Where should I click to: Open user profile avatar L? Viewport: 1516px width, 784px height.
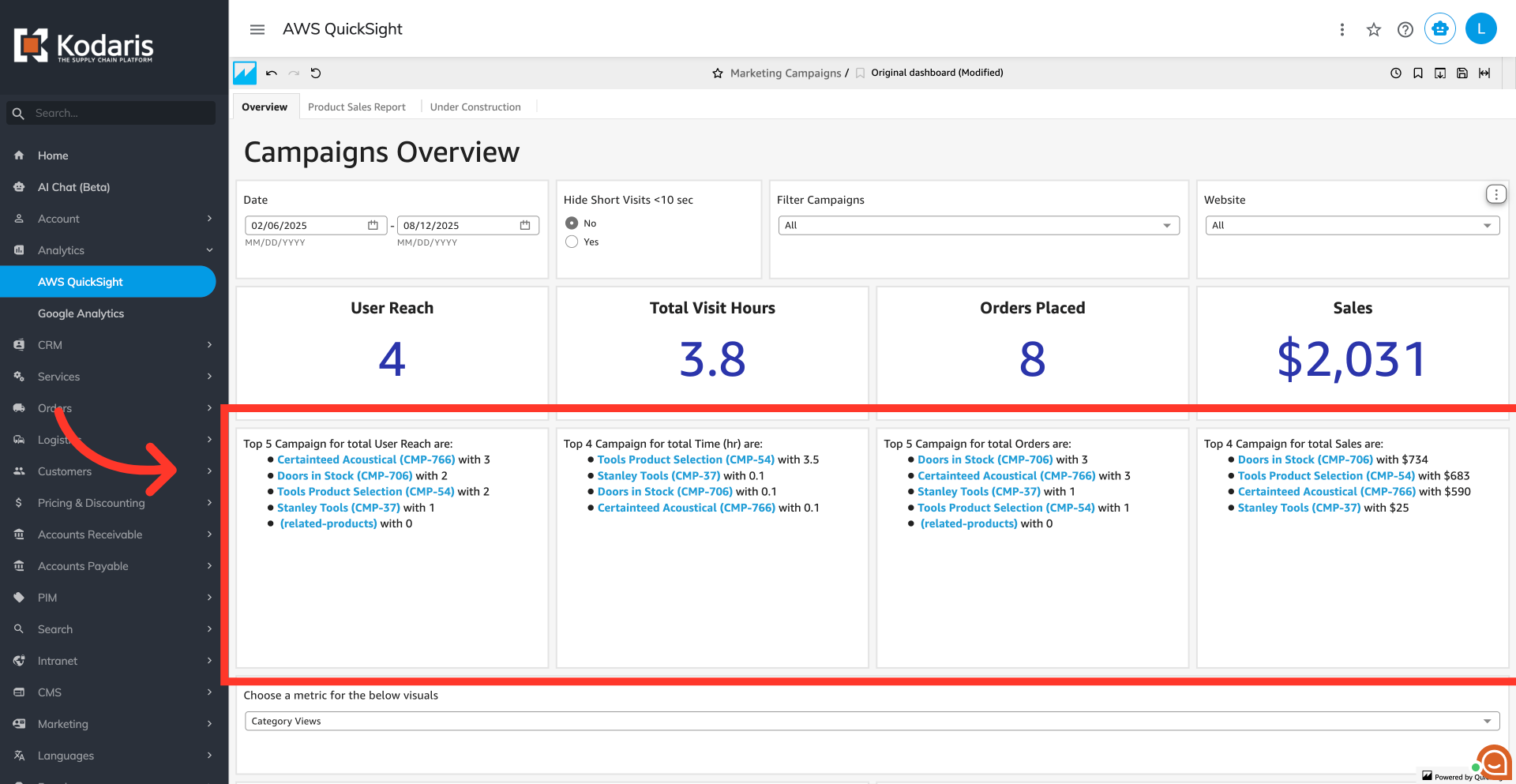1481,29
